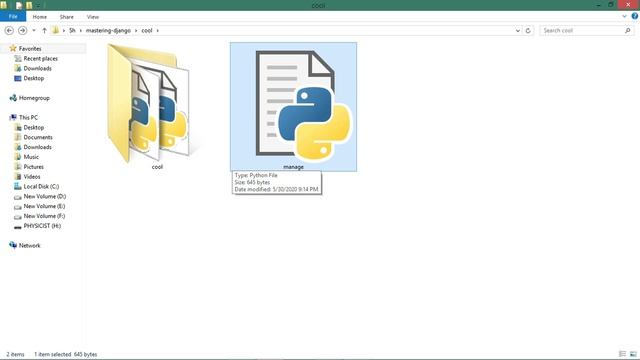Select This PC in the sidebar
The image size is (640, 360).
pyautogui.click(x=28, y=118)
